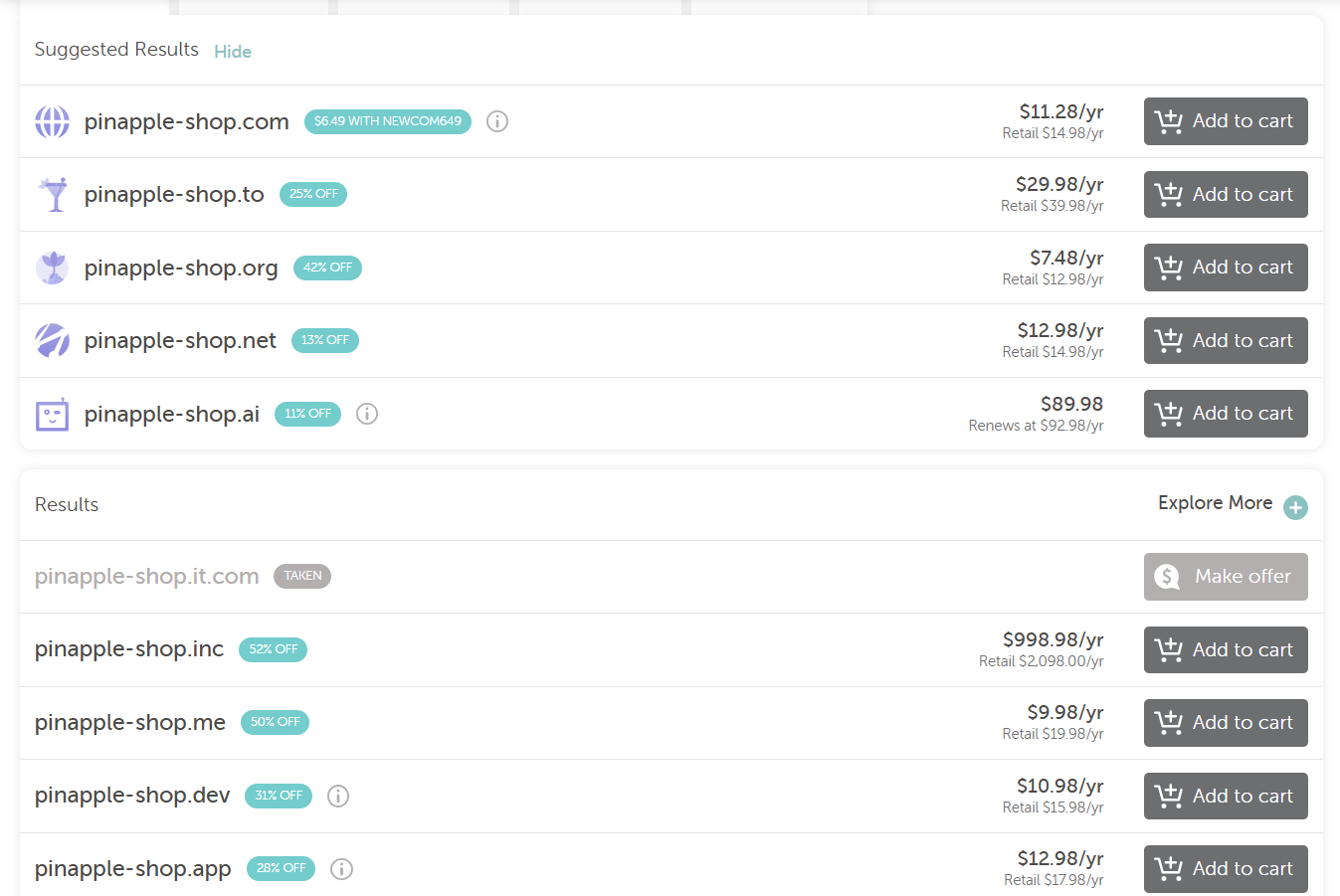Add pinapple-shop.dev to cart
1340x896 pixels.
tap(1226, 796)
